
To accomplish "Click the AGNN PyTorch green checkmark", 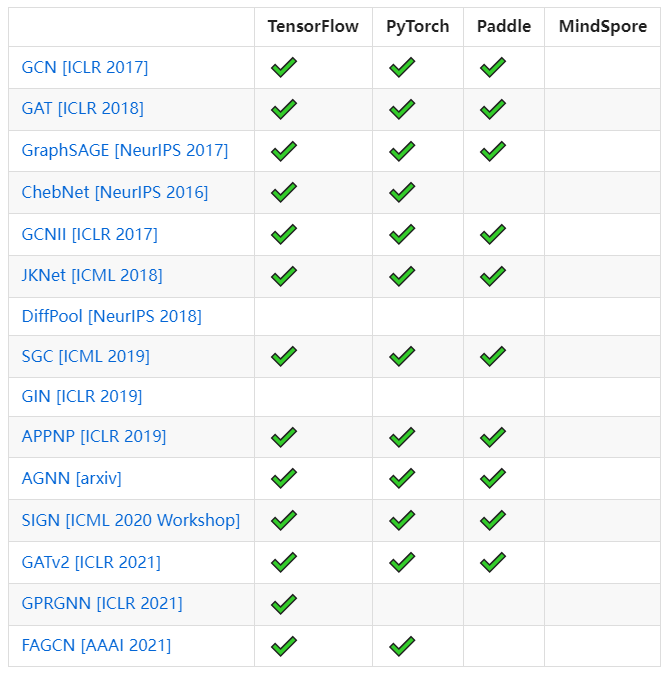I will (402, 479).
